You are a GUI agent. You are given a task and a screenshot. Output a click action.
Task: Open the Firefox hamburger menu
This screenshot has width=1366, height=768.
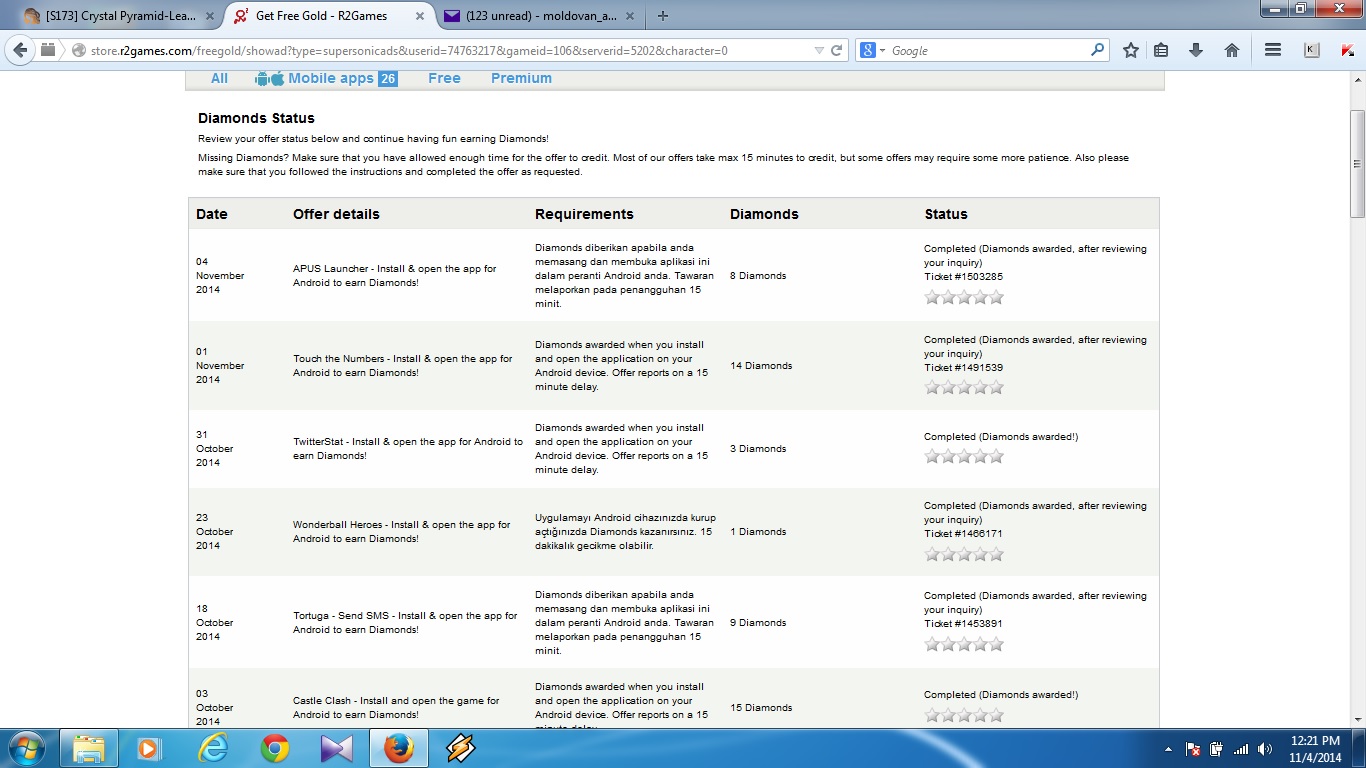point(1273,50)
